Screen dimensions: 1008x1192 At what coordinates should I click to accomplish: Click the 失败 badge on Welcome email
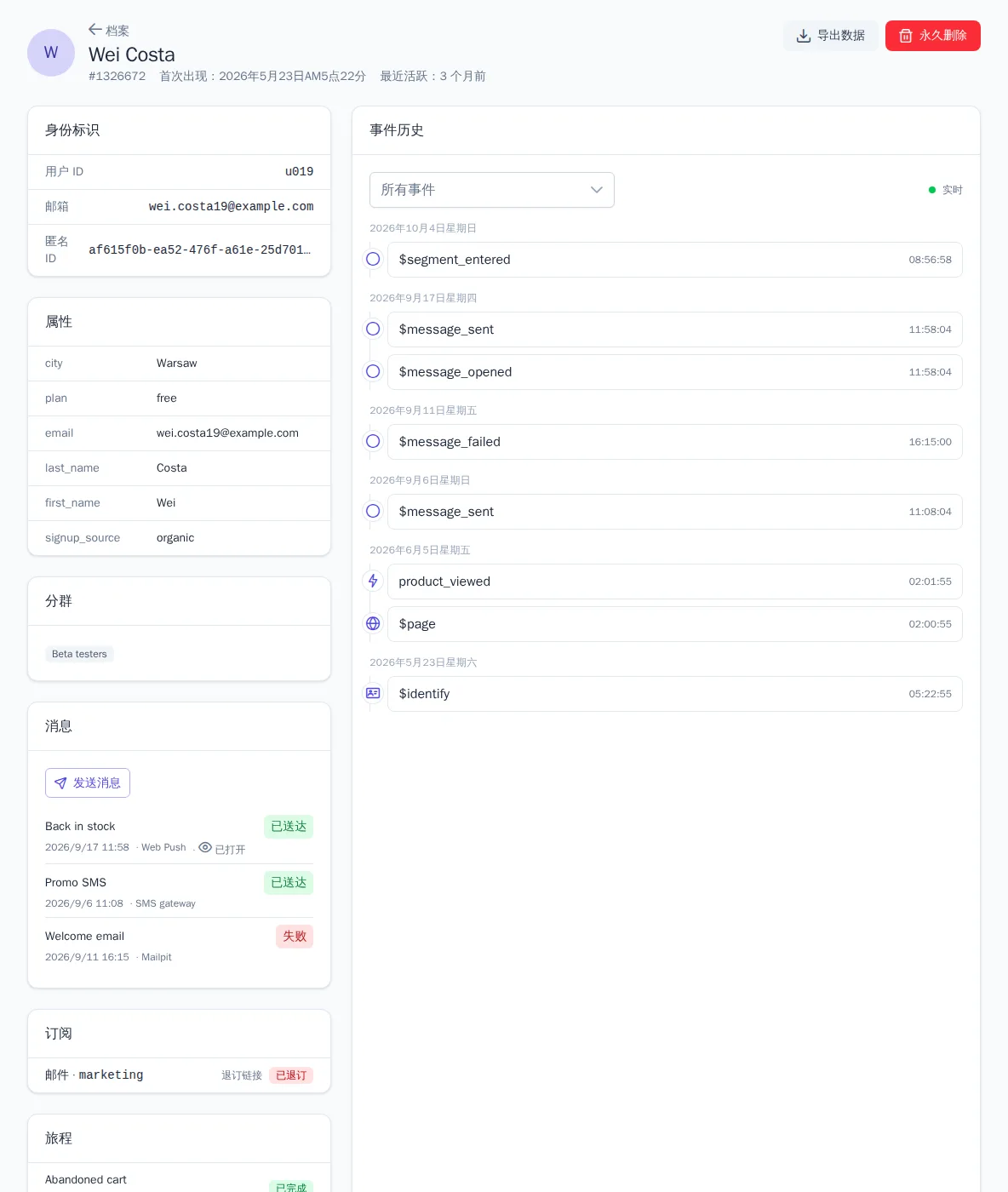click(x=295, y=937)
